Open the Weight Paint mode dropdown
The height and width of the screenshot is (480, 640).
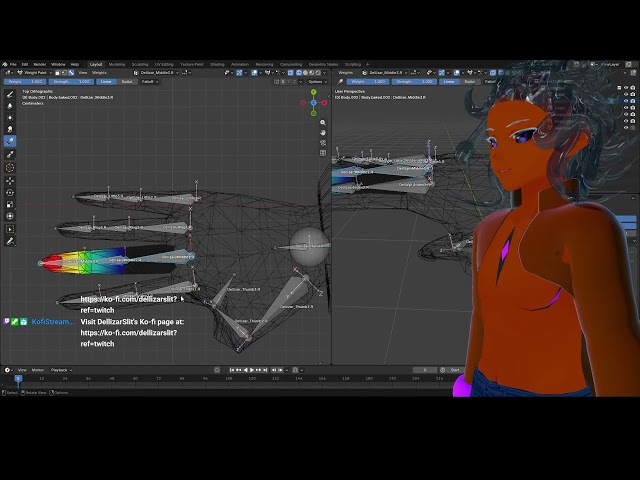pos(35,73)
